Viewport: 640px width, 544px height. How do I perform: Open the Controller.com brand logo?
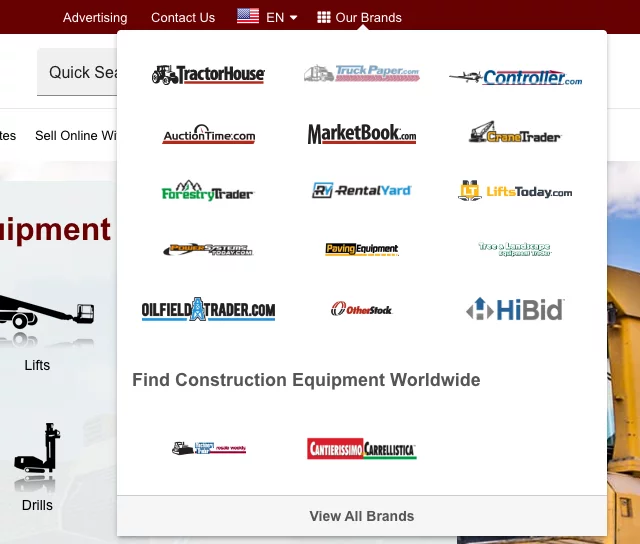(x=516, y=77)
